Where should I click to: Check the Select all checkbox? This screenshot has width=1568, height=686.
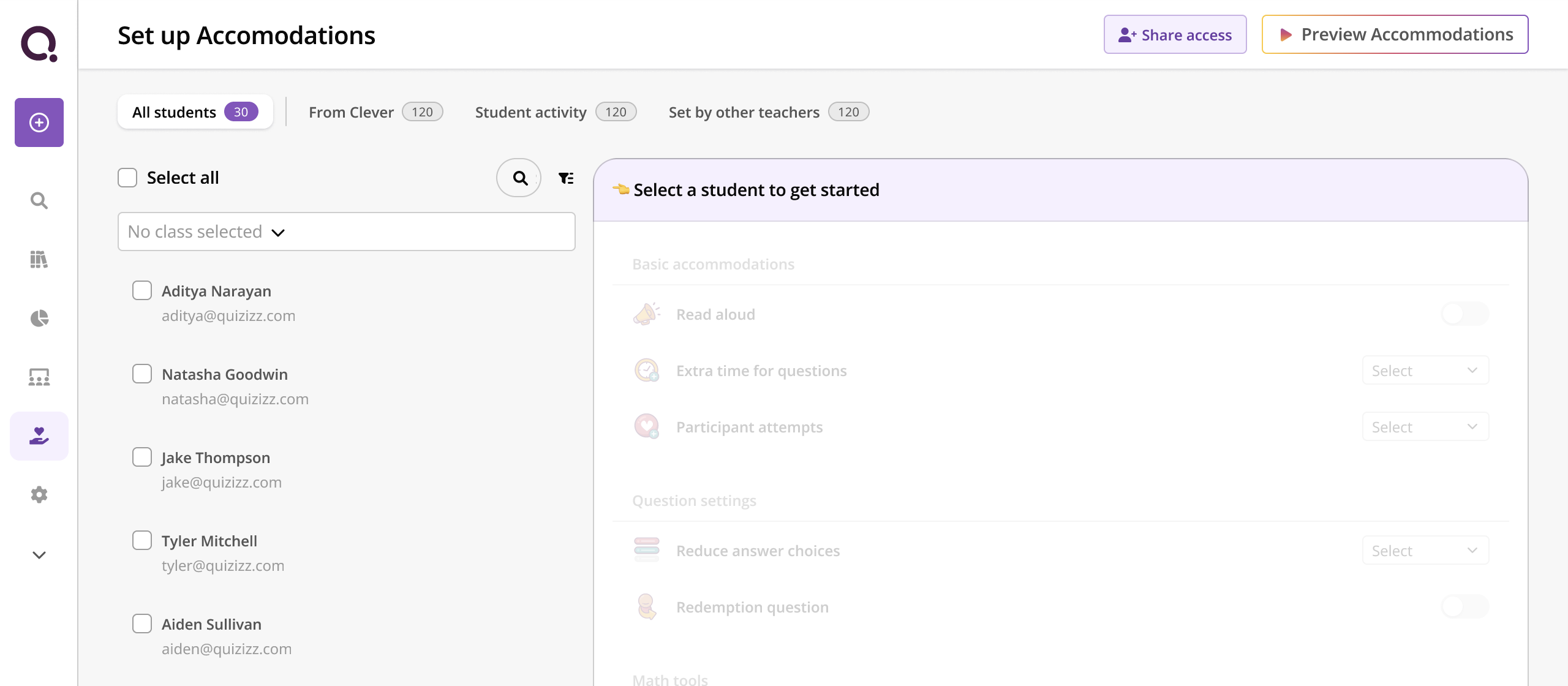click(x=127, y=178)
